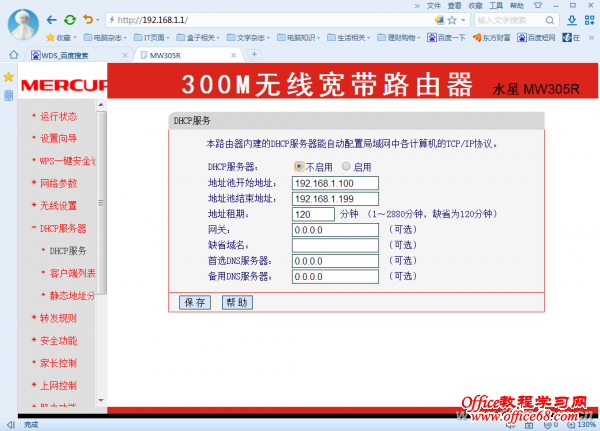Click the 缺省域名 empty field
This screenshot has width=600, height=431.
click(335, 245)
